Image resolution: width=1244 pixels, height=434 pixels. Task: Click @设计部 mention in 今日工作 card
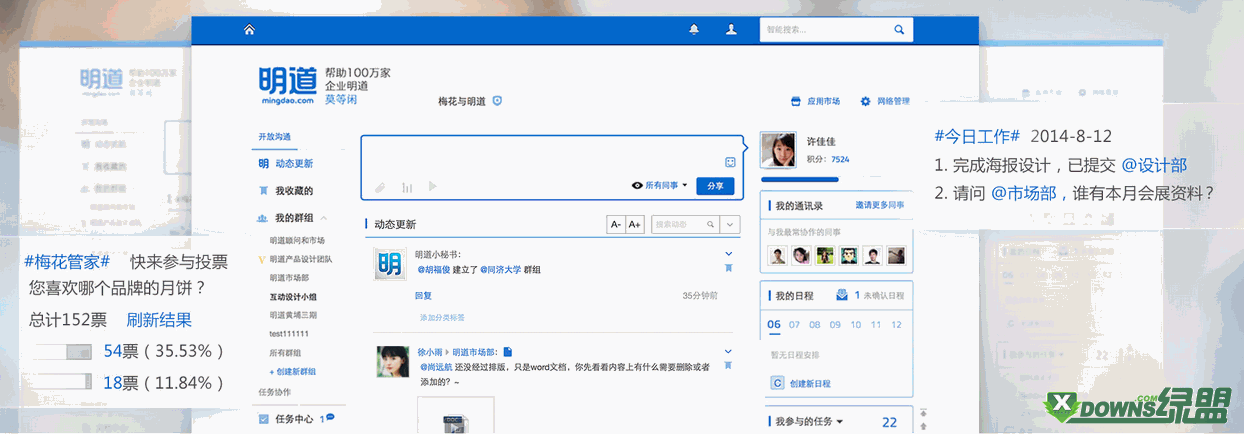(1154, 166)
